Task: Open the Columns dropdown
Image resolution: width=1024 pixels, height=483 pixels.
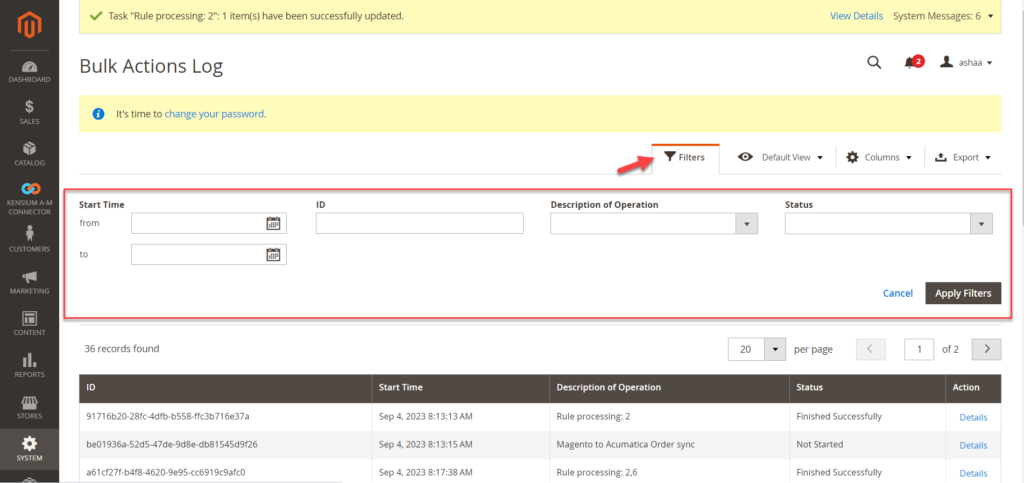Action: (879, 157)
